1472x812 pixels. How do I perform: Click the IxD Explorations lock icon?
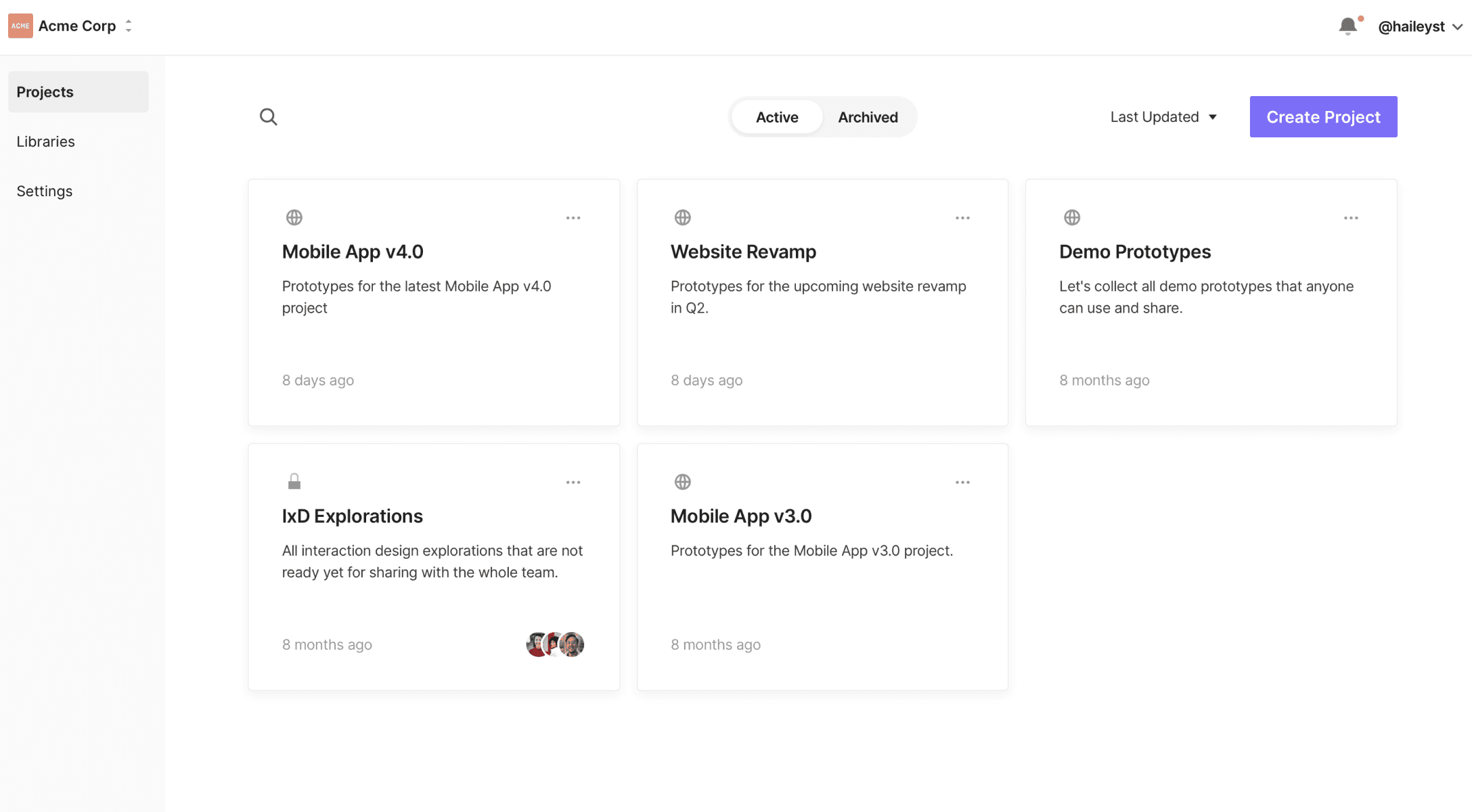point(294,482)
